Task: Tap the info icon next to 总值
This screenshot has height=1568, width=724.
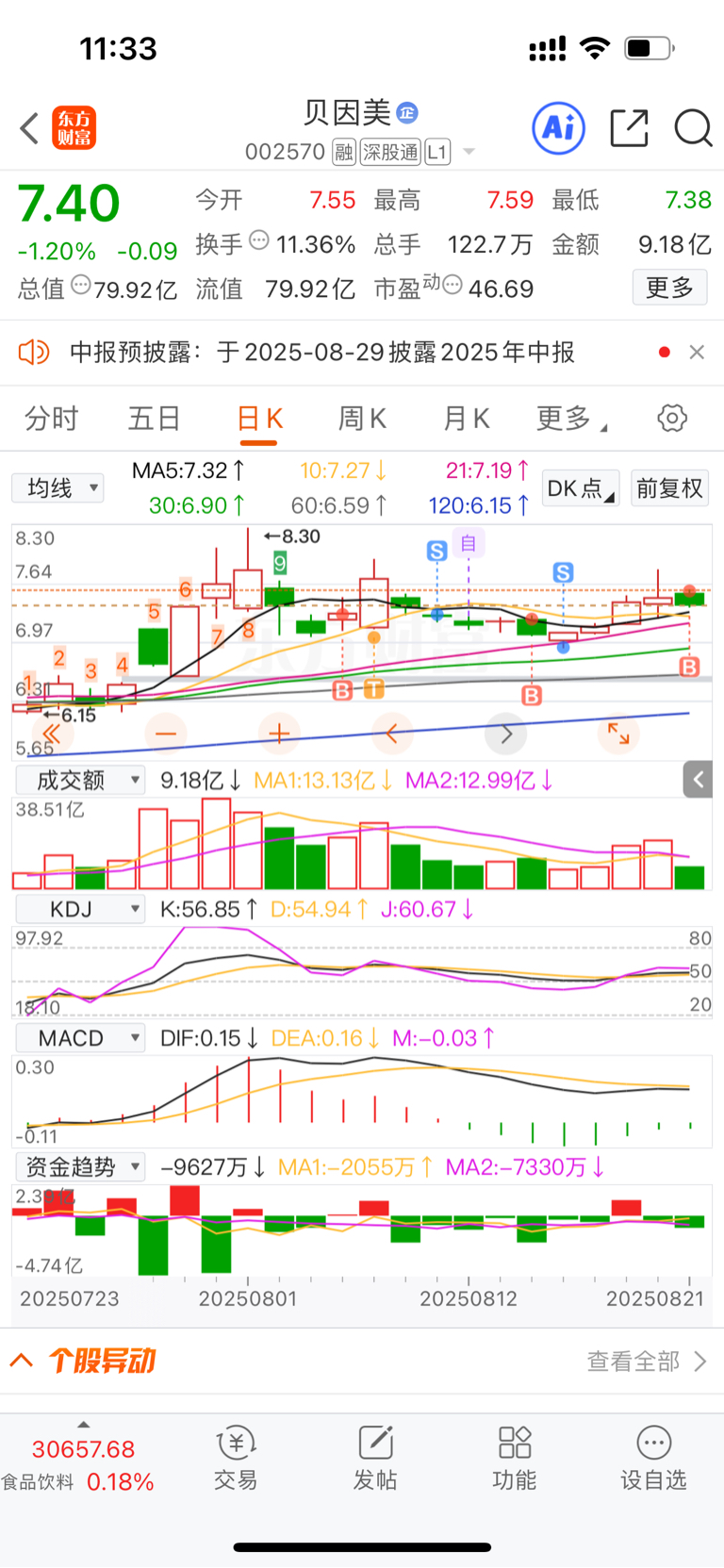Action: click(81, 285)
